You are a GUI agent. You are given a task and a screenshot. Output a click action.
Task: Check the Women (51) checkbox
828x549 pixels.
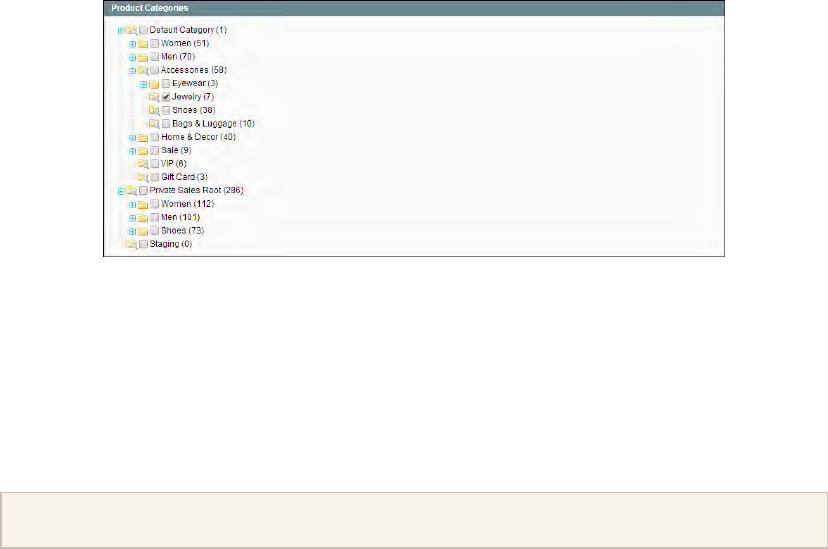pos(155,43)
